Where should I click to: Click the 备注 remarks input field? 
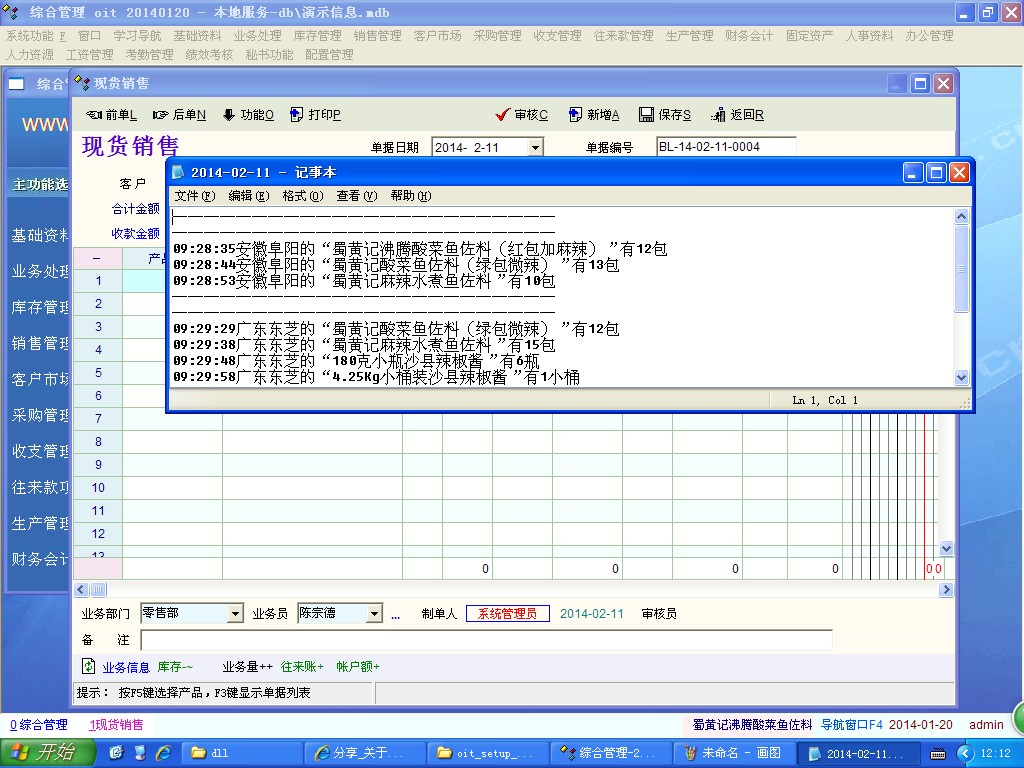tap(486, 640)
